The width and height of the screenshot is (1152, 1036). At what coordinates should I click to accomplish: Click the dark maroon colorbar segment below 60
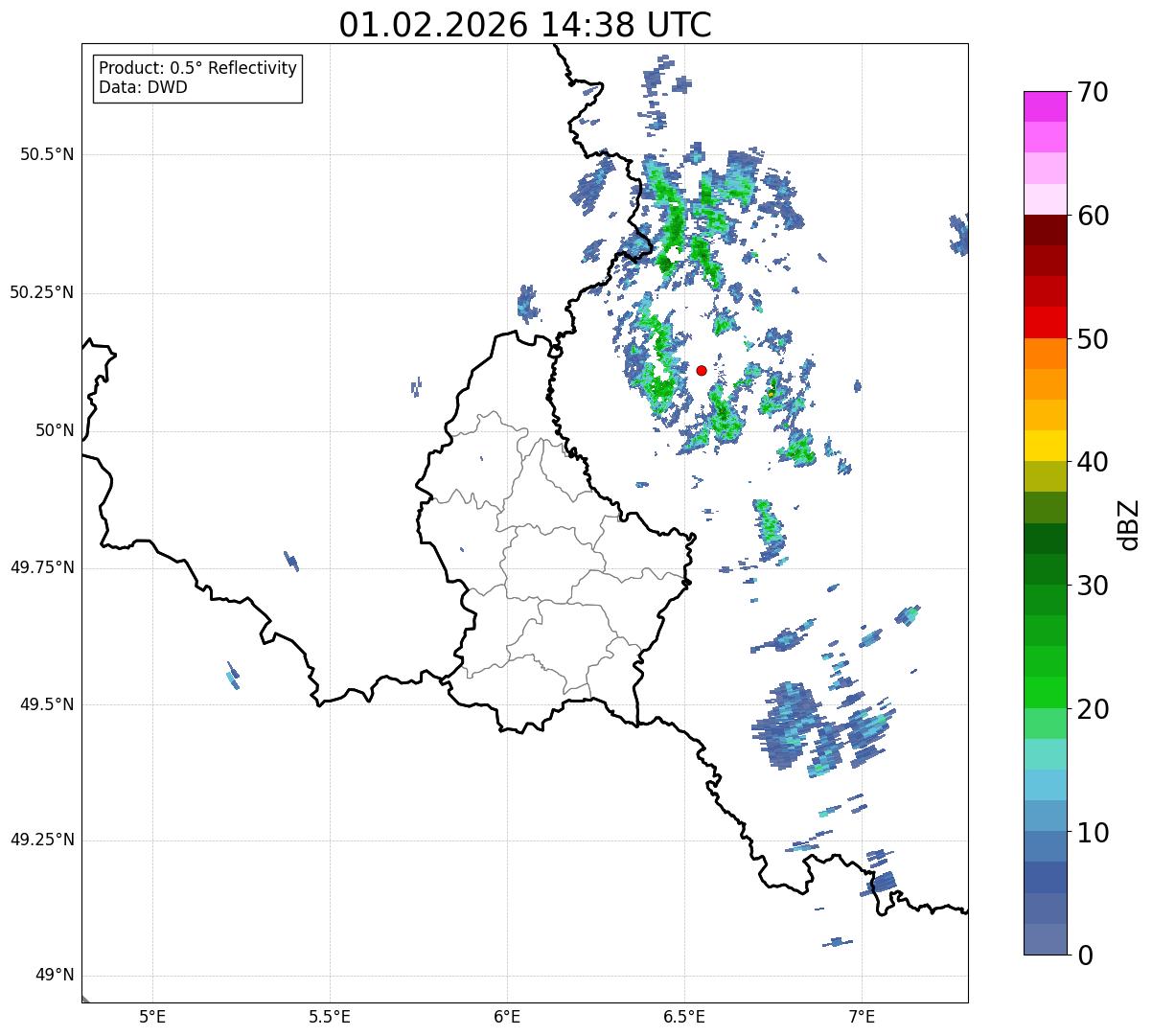pos(1046,230)
